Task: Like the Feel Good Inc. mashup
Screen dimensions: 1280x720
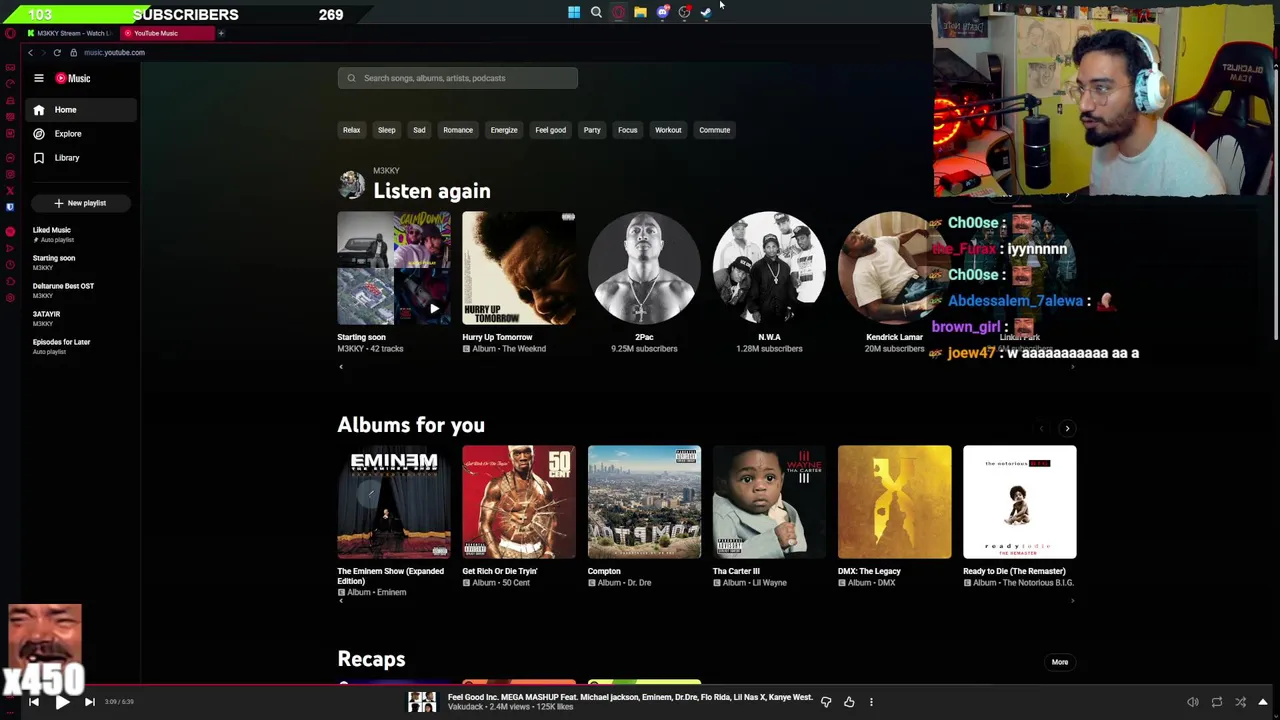Action: coord(849,702)
